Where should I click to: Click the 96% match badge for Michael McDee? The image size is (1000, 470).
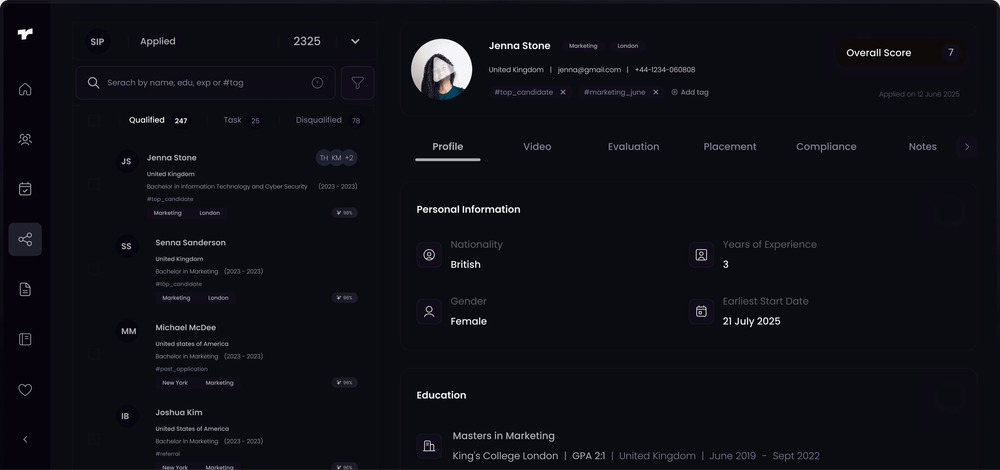(x=344, y=383)
